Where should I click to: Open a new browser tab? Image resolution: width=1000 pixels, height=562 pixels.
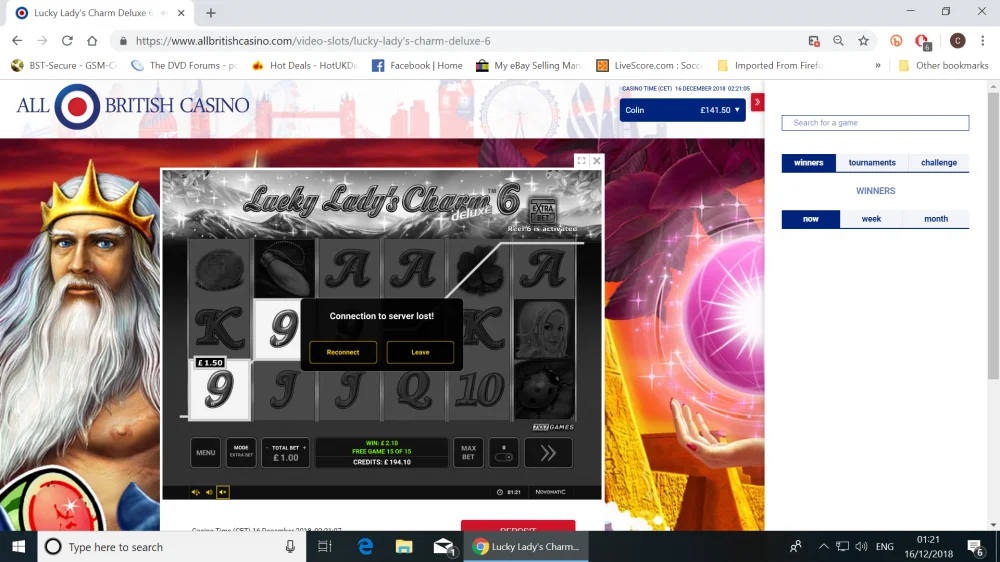click(x=210, y=13)
